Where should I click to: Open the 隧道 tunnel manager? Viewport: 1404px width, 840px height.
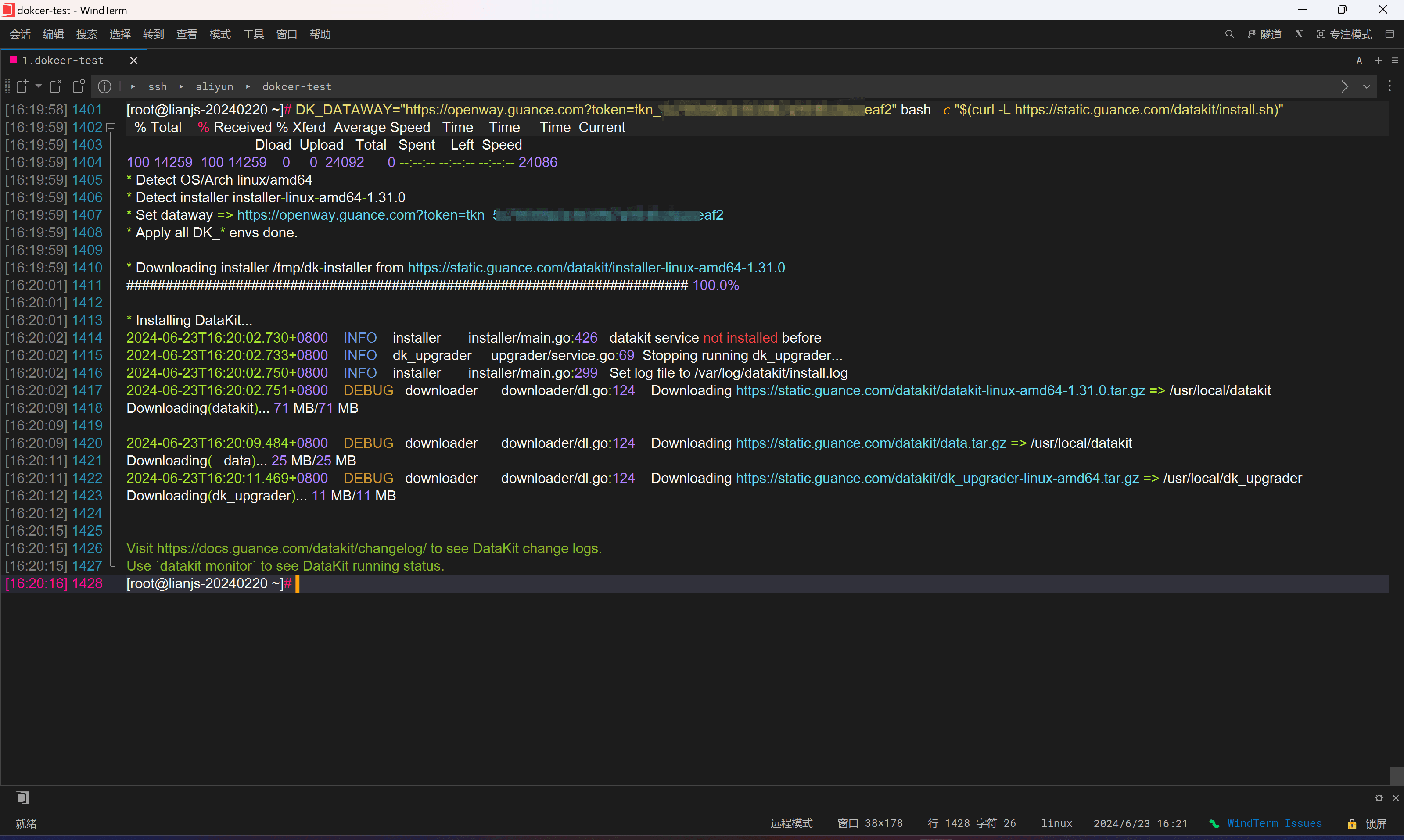[x=1265, y=34]
